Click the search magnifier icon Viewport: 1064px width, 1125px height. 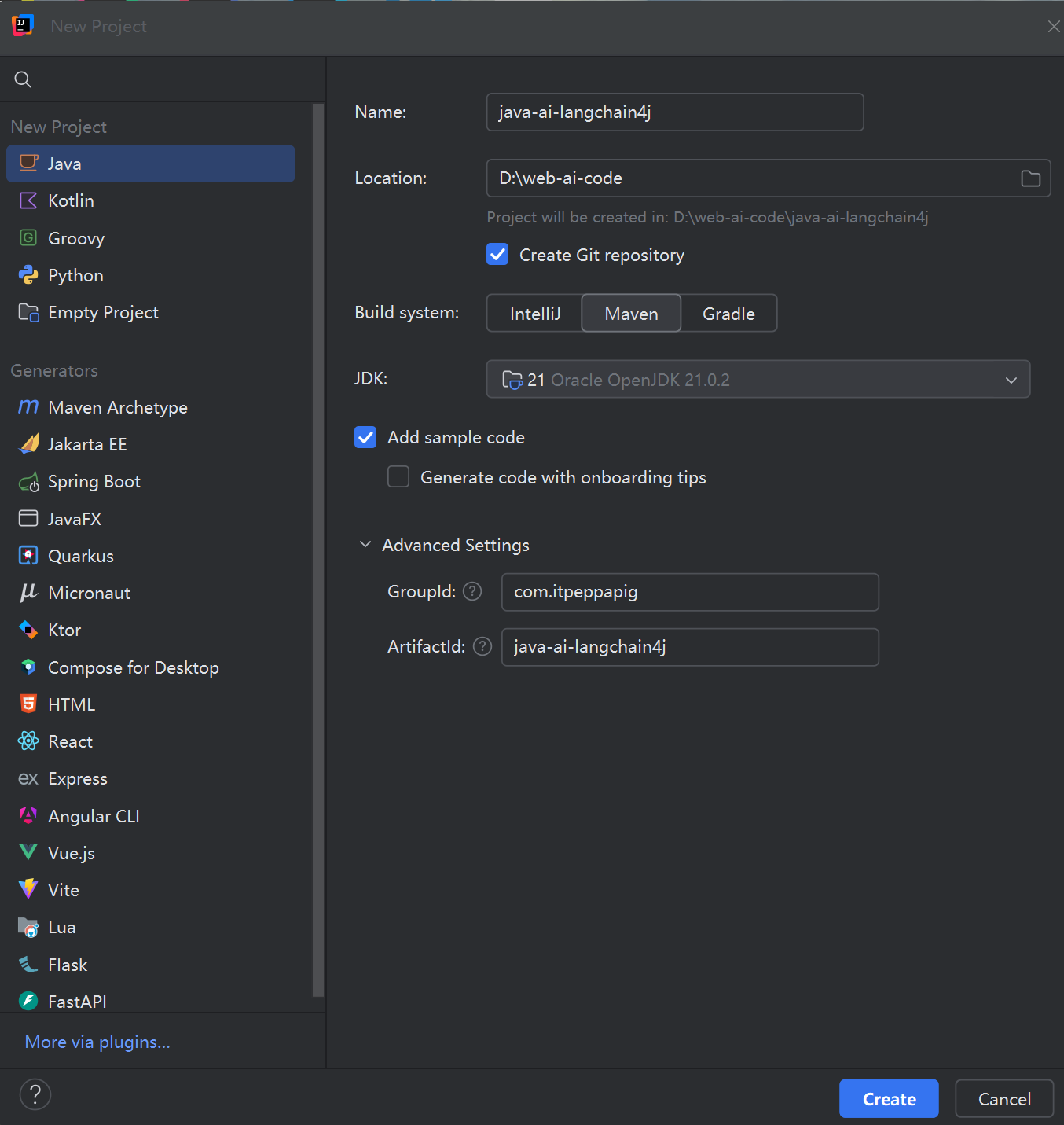23,79
